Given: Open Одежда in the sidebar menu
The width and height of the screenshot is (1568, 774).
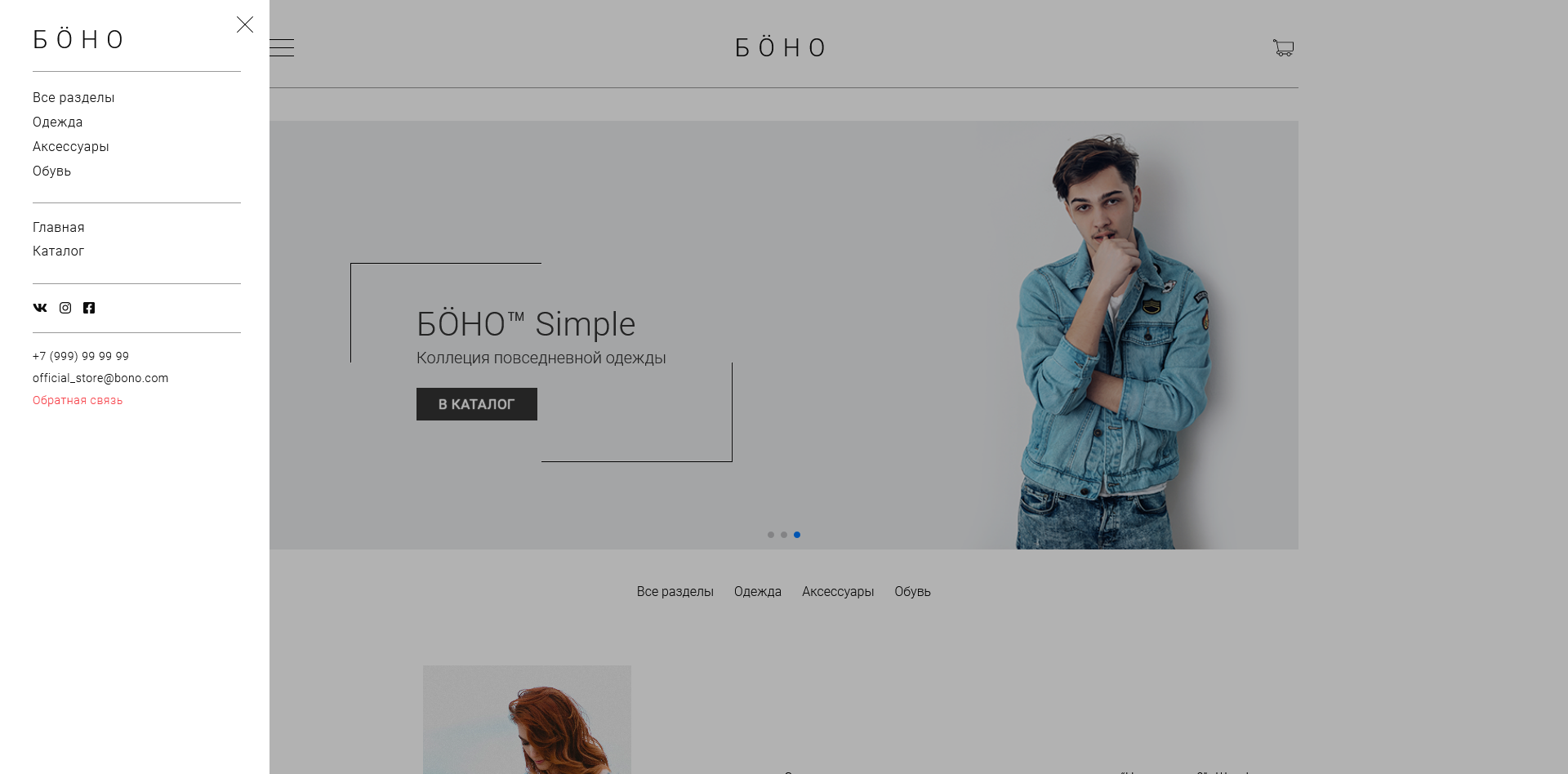Looking at the screenshot, I should click(57, 122).
